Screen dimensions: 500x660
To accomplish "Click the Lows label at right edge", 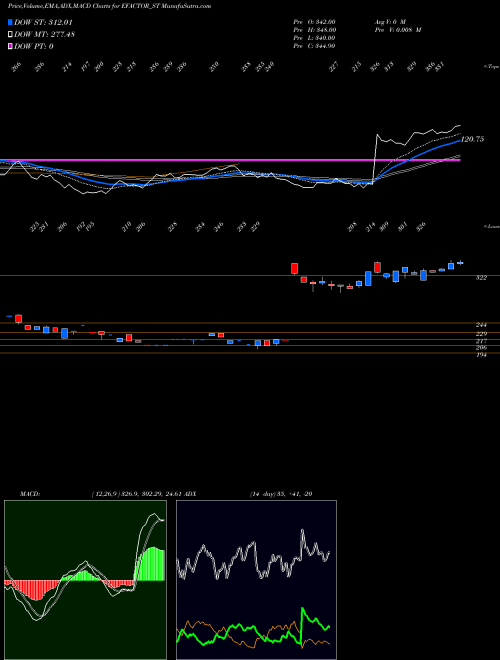I will [x=491, y=226].
